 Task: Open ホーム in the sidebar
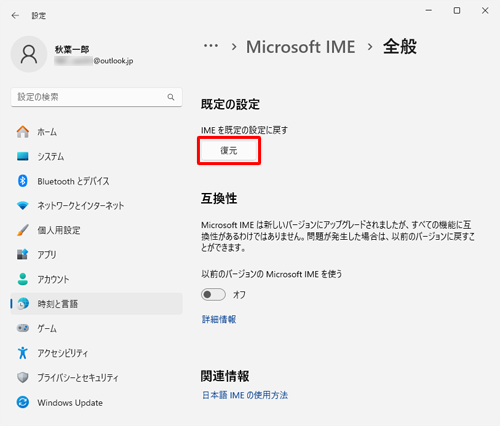[x=97, y=132]
